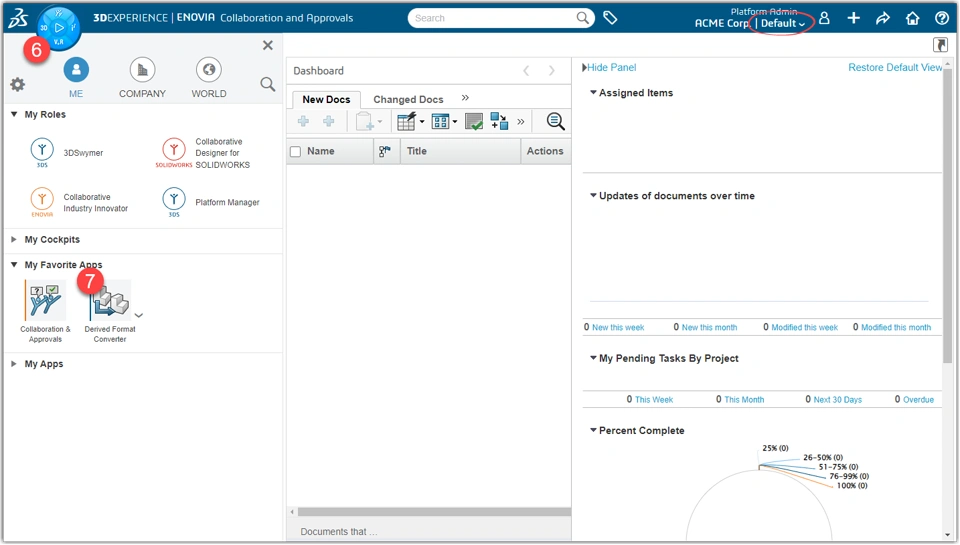This screenshot has height=545, width=960.
Task: Click the top-right page pin icon
Action: pyautogui.click(x=940, y=45)
